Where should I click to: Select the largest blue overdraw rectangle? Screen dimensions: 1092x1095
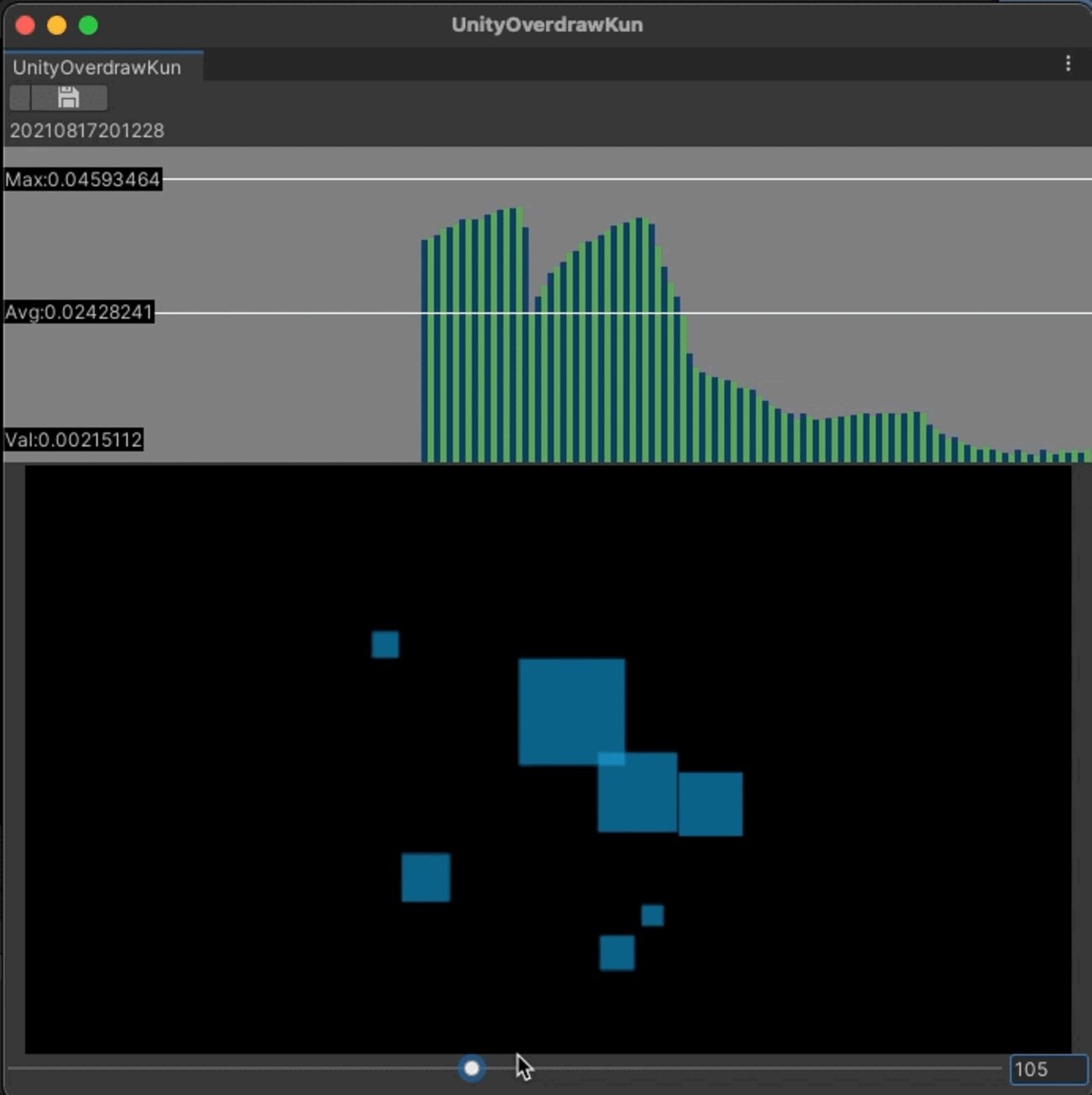[x=573, y=712]
